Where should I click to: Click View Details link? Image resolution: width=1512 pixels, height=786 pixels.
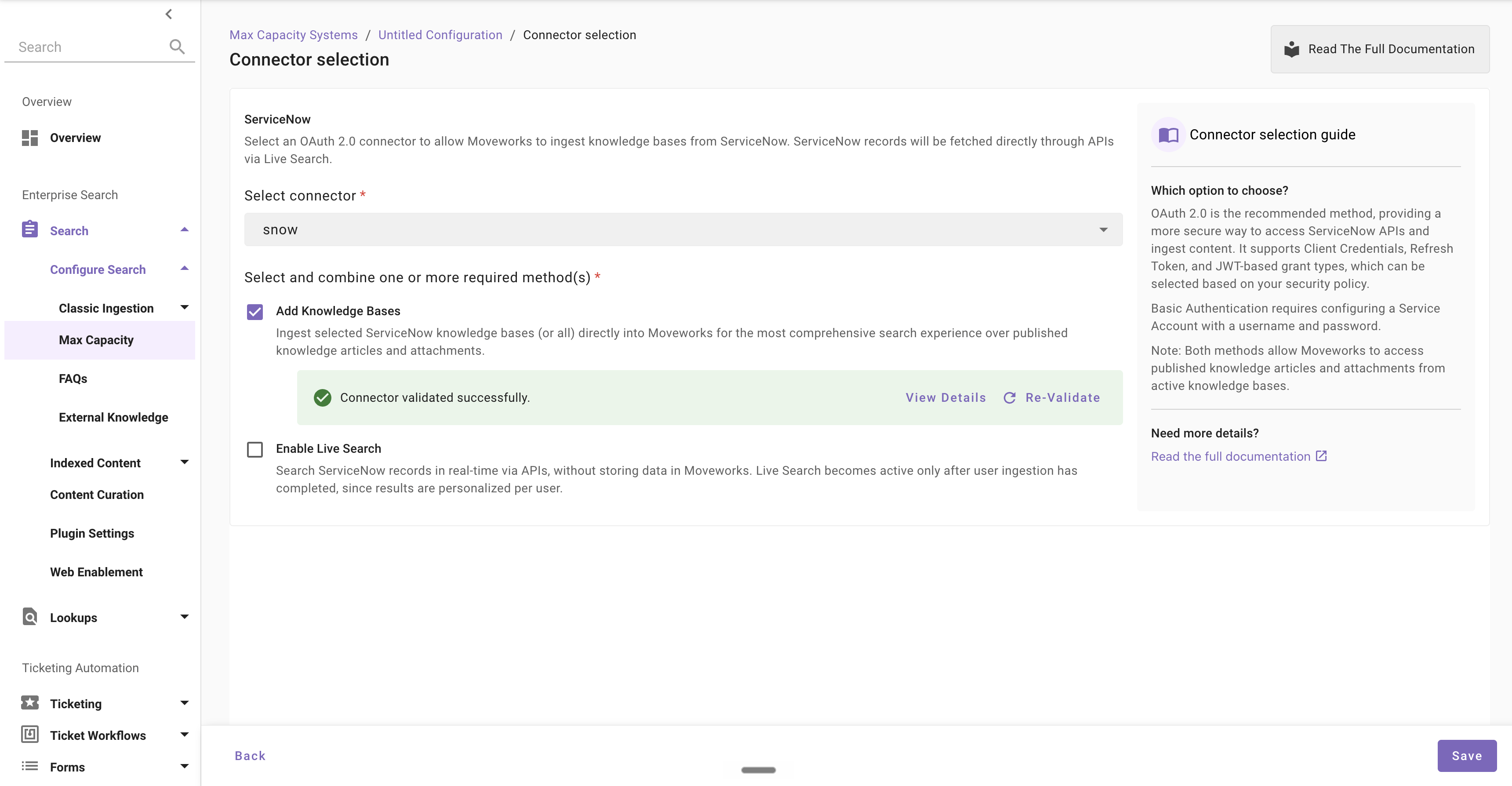pyautogui.click(x=945, y=397)
